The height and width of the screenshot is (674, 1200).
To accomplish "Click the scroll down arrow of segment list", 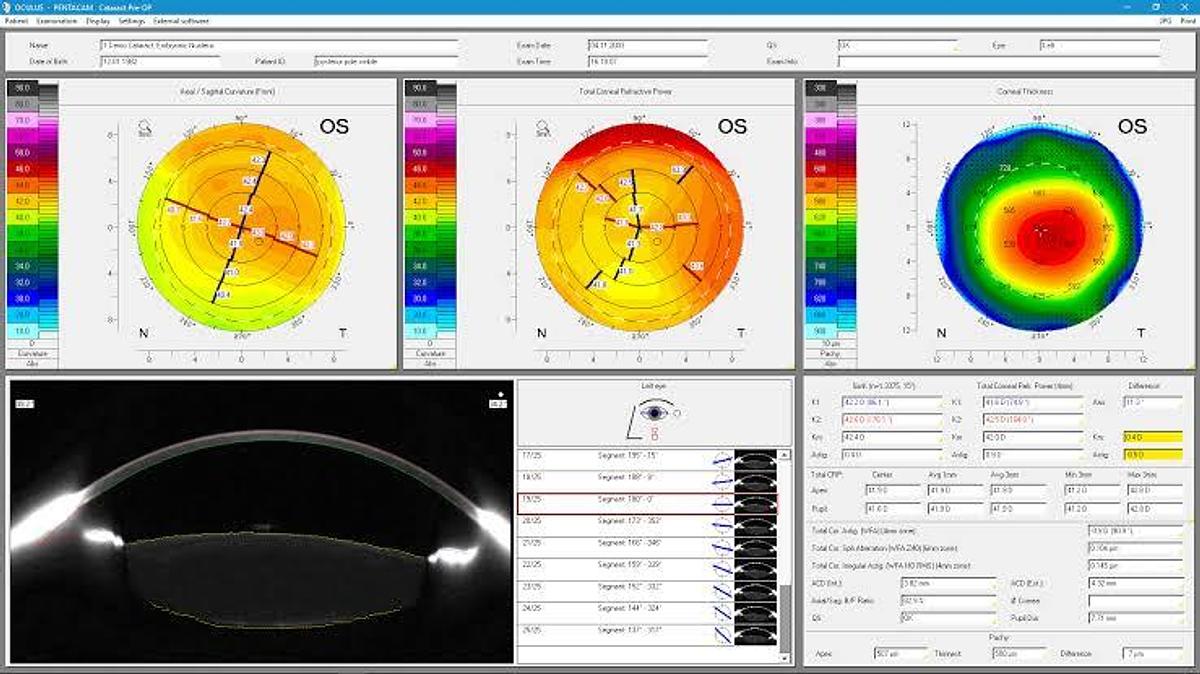I will (783, 656).
